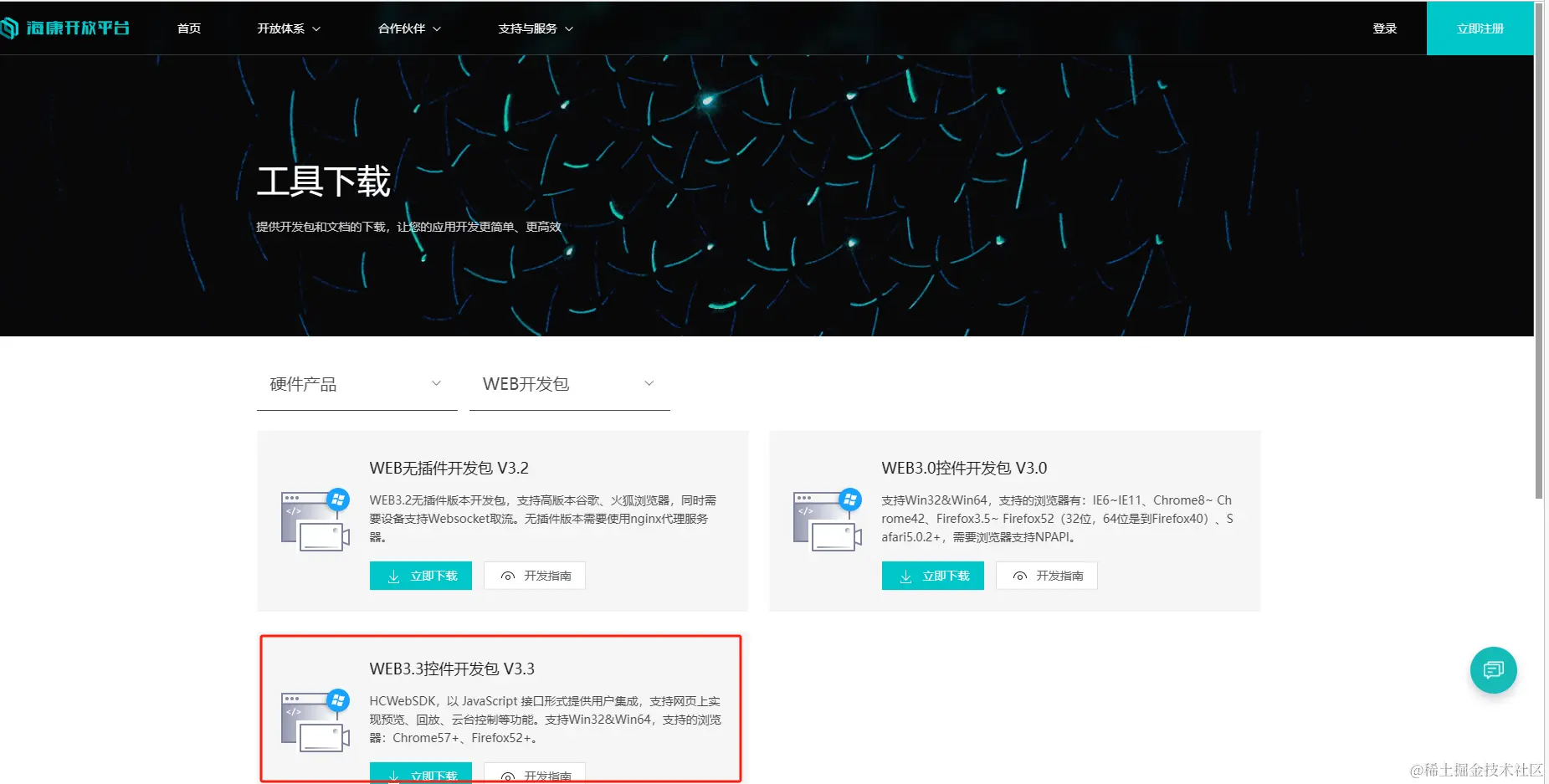Click the WEB3.0控件开发包 V3.0 title
The image size is (1549, 784).
click(x=964, y=469)
